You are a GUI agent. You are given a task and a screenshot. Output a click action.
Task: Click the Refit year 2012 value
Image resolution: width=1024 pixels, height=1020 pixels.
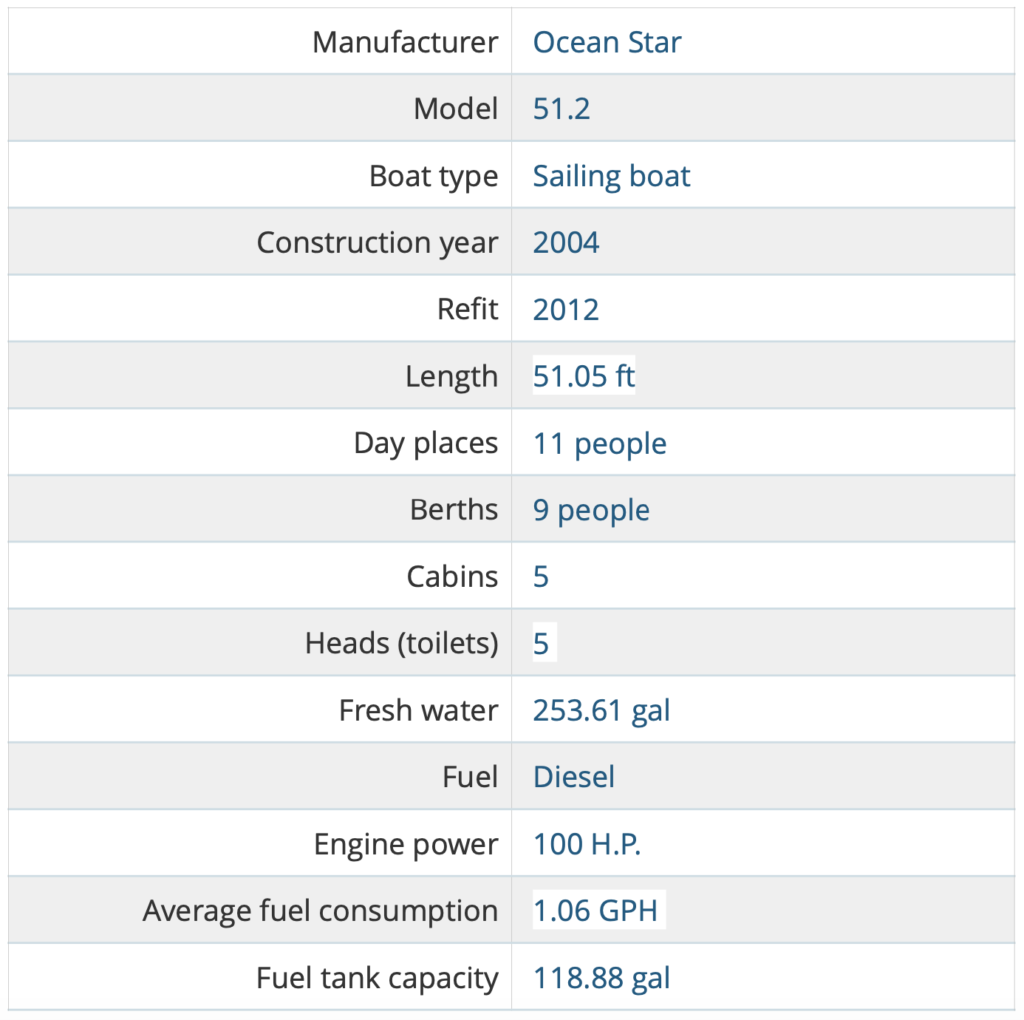click(x=566, y=310)
